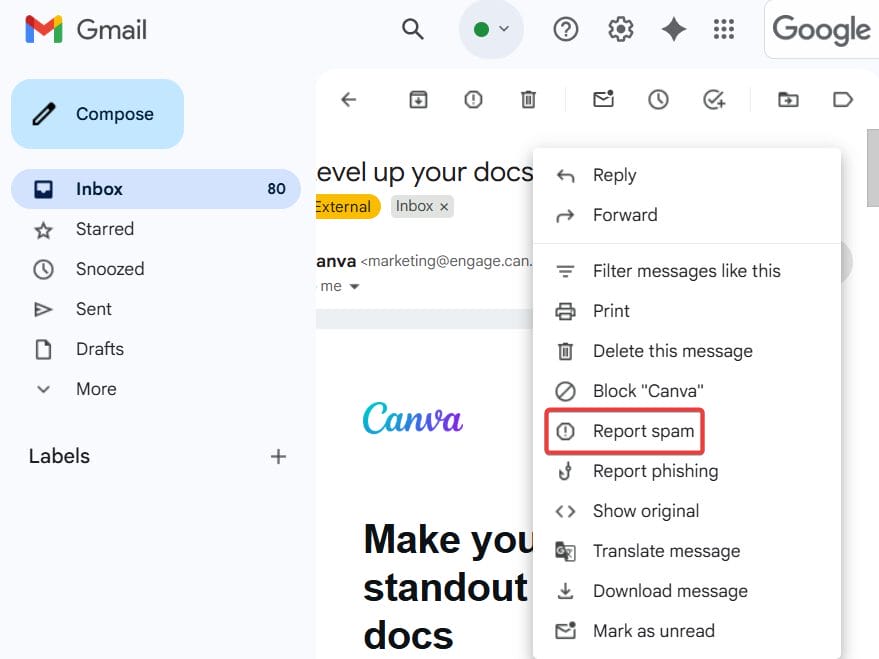The image size is (879, 659).
Task: Choose Delete this message
Action: (687, 351)
